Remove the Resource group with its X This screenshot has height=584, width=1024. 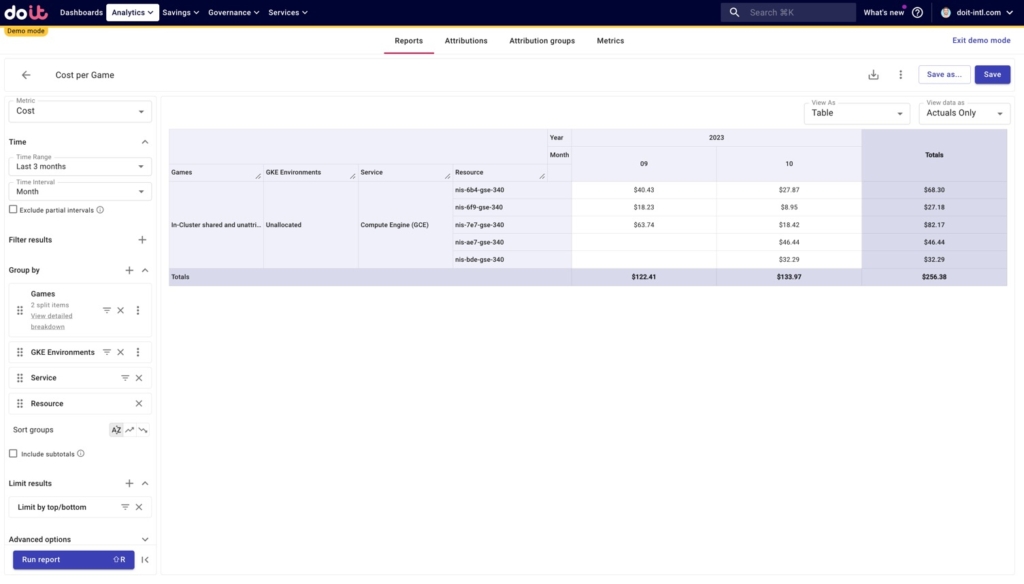[139, 404]
